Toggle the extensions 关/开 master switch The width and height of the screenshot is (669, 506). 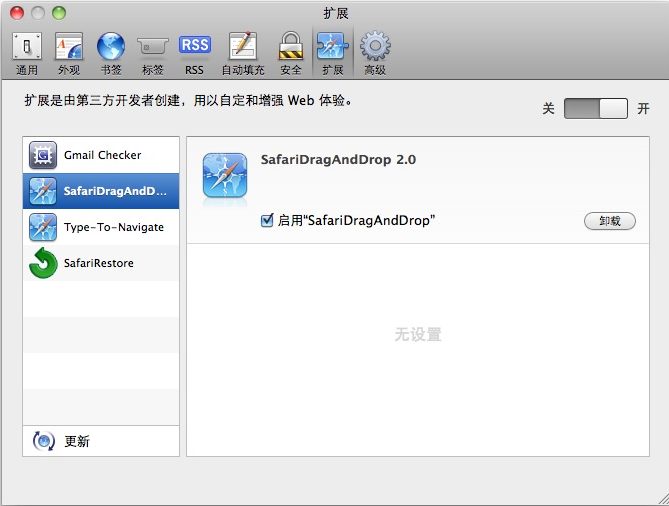[x=596, y=108]
